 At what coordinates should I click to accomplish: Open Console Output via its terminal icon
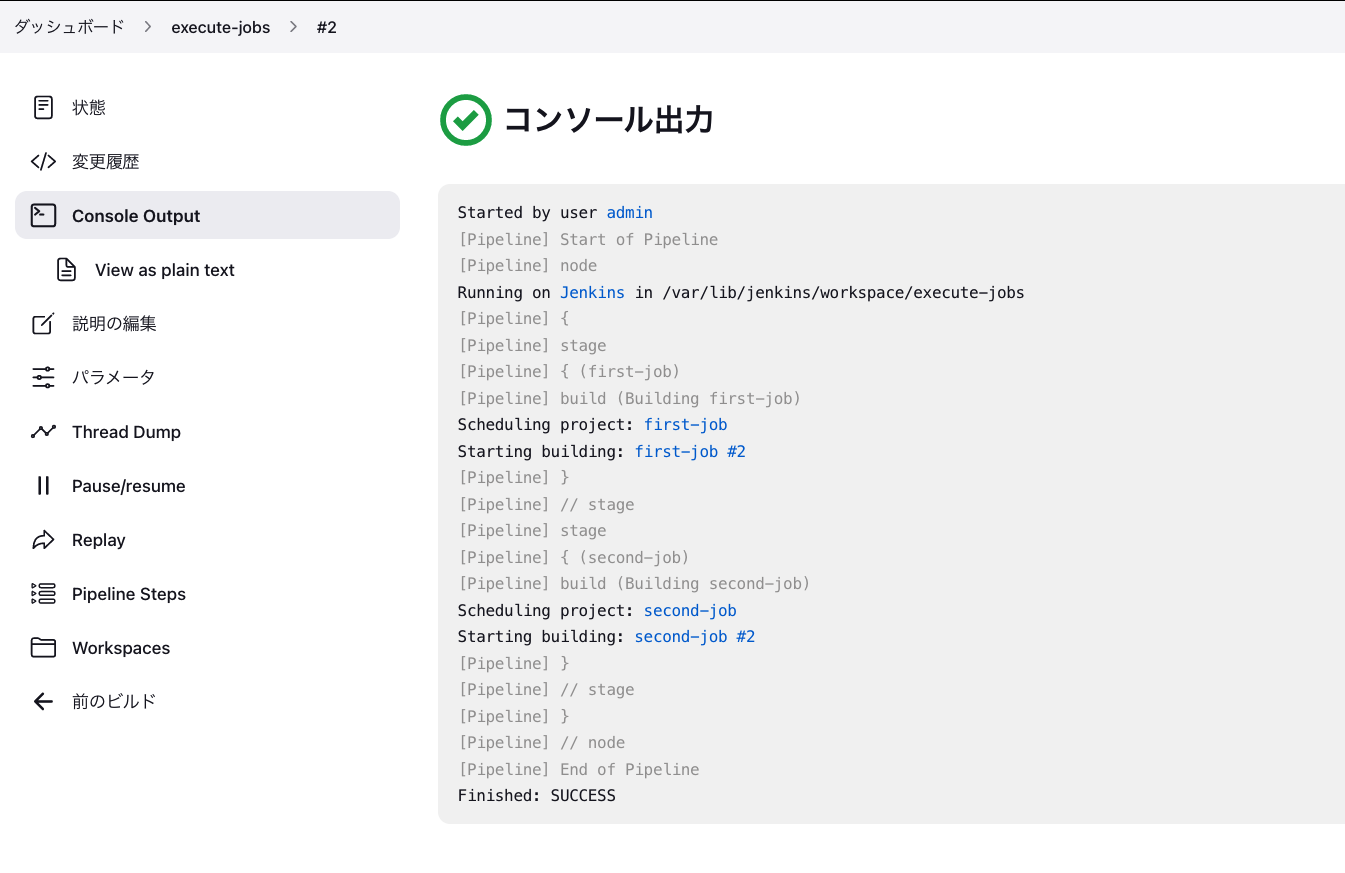point(42,215)
